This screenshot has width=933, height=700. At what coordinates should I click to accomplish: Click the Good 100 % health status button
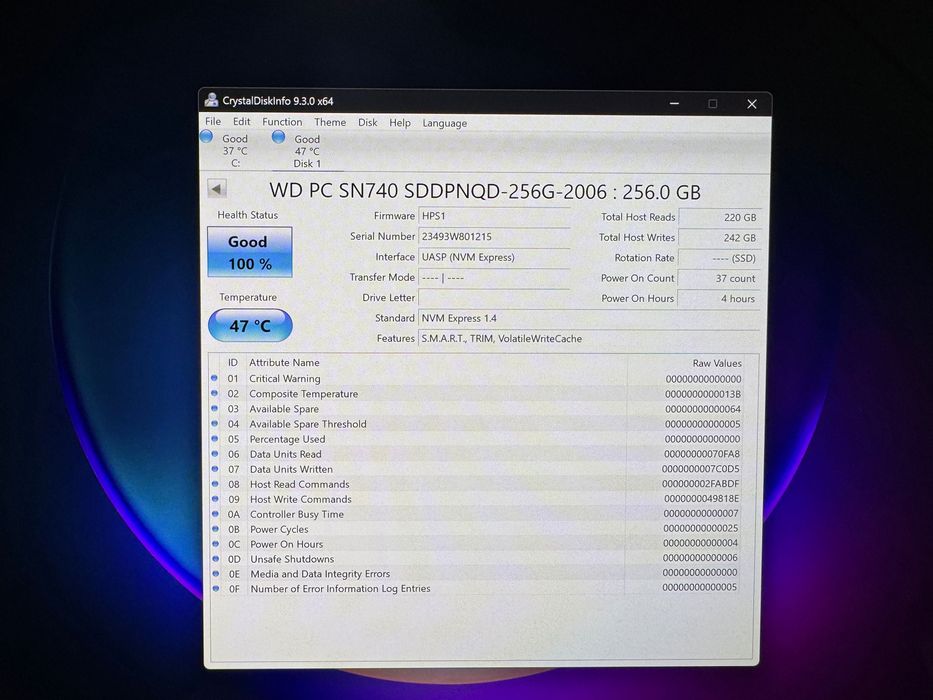pos(249,252)
